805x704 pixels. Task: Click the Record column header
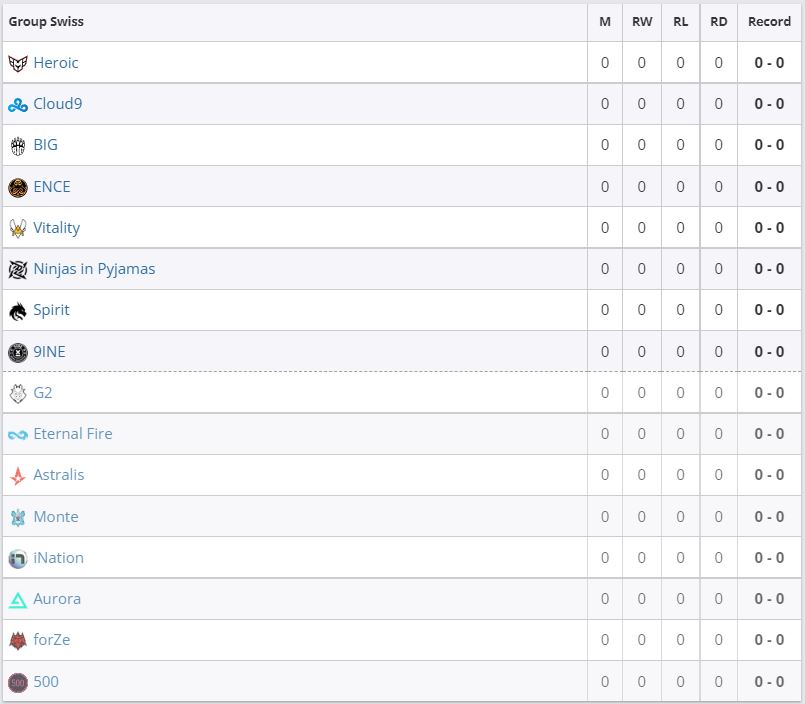(769, 21)
